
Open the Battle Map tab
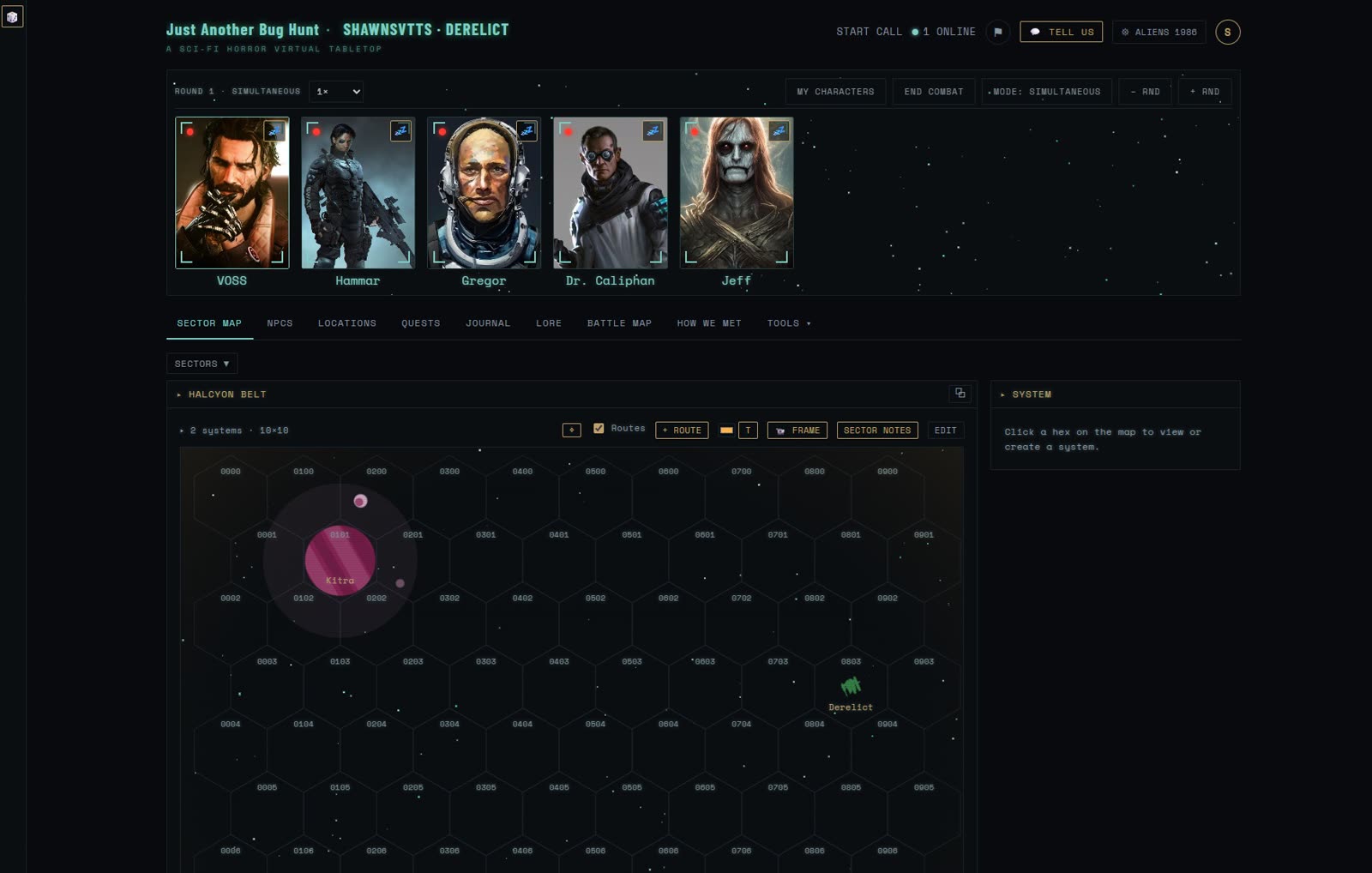pos(619,323)
